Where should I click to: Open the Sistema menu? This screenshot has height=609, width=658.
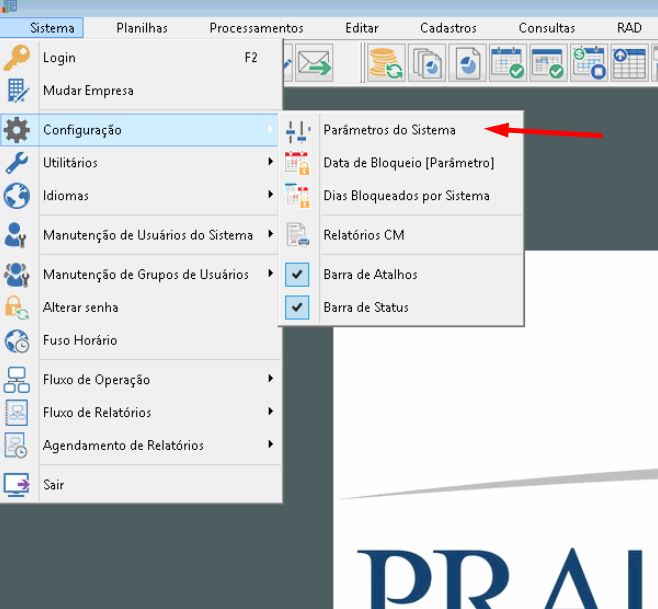(x=42, y=28)
